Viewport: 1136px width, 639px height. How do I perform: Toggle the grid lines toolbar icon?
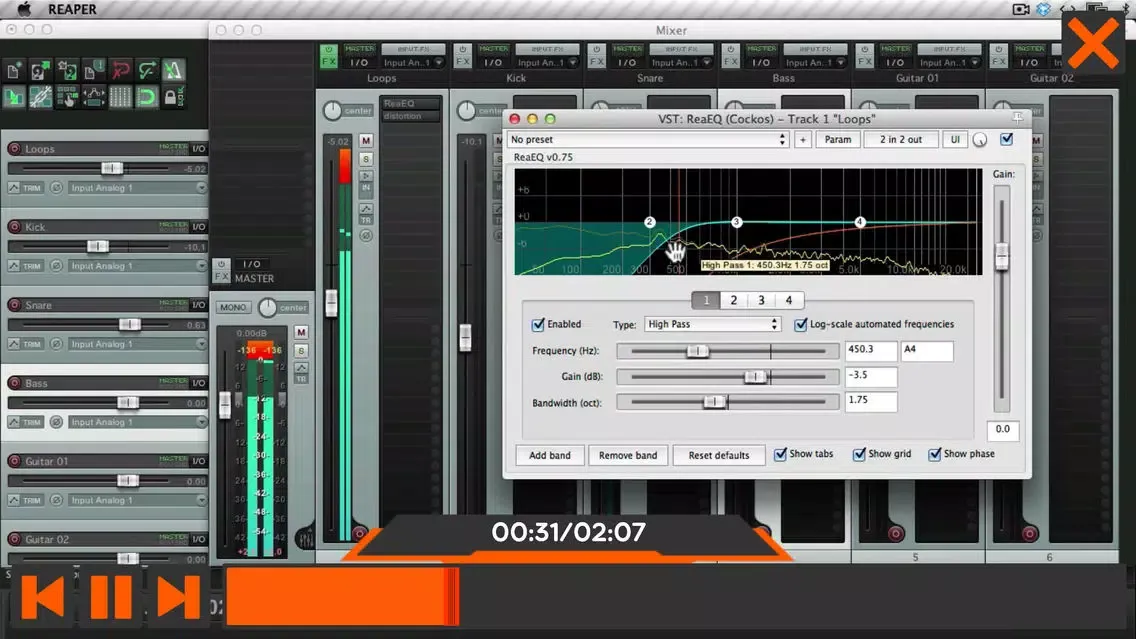pyautogui.click(x=120, y=97)
